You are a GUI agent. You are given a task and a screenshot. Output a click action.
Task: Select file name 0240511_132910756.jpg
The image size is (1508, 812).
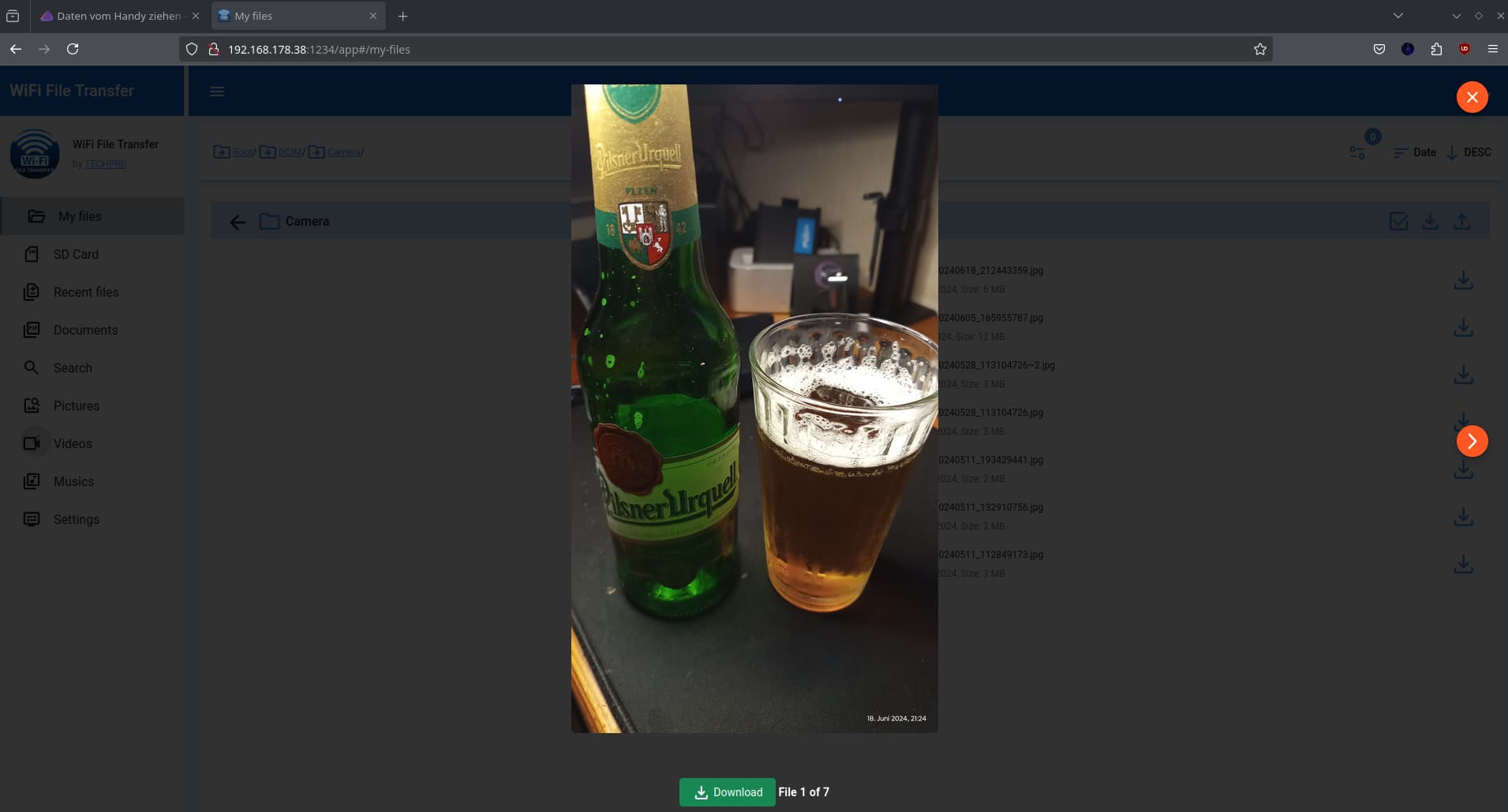[991, 507]
